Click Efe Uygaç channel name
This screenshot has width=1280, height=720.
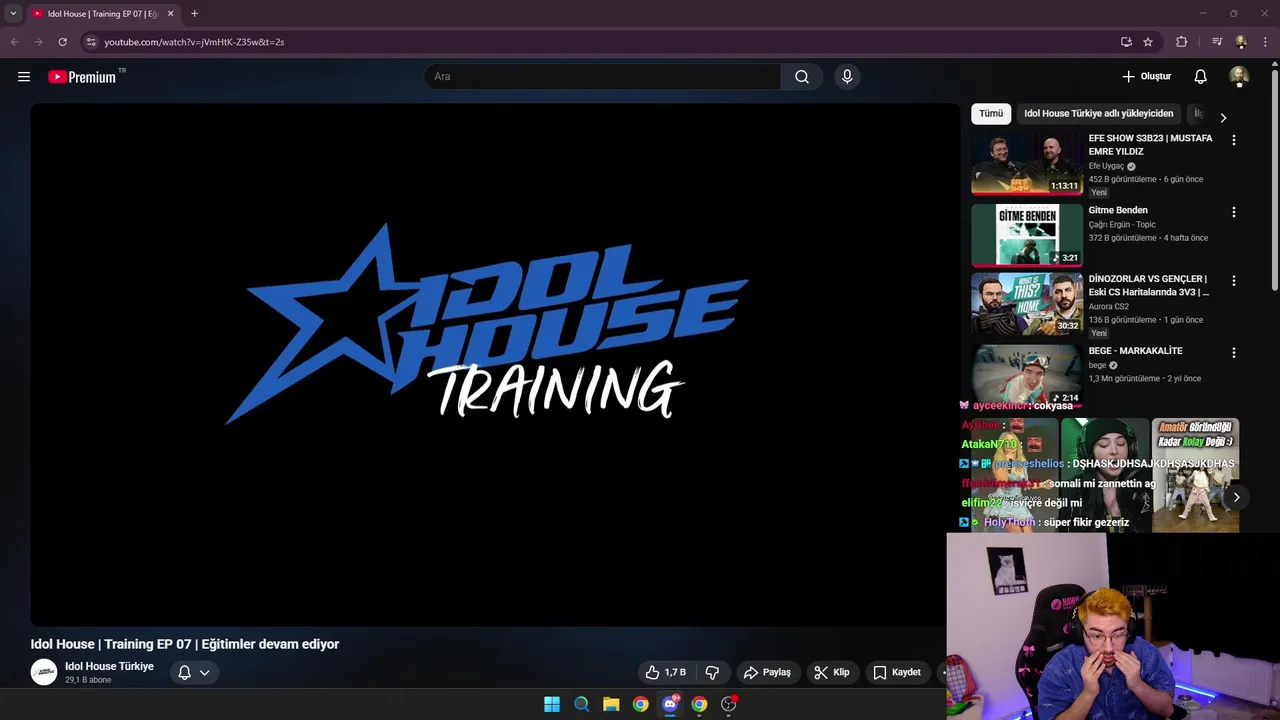(1106, 166)
